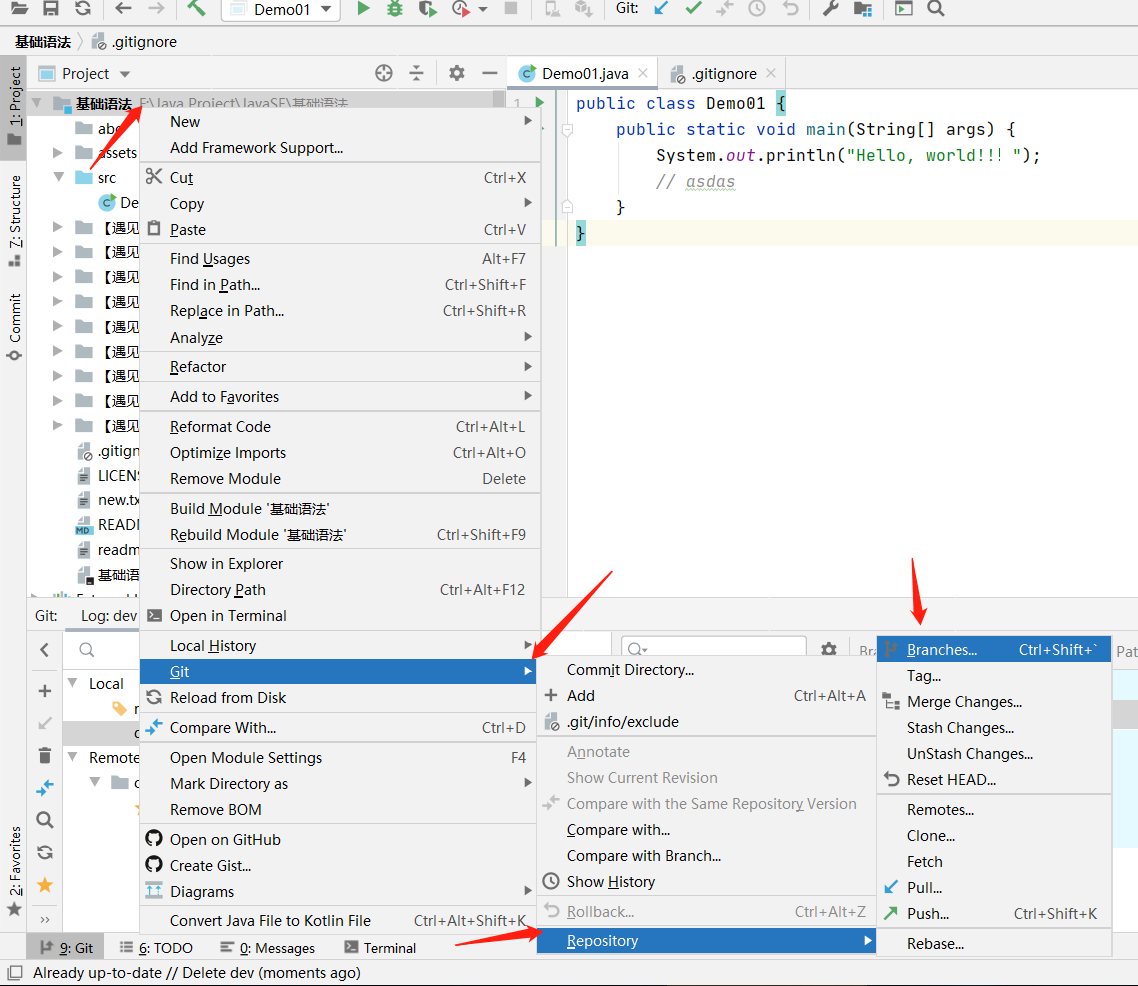Choose Reformat Code

(339, 427)
